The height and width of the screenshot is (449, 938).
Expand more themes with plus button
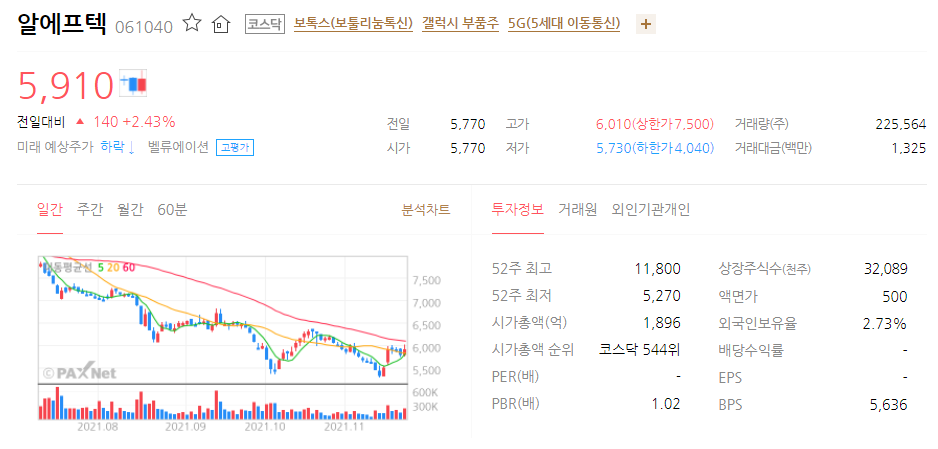(x=645, y=25)
